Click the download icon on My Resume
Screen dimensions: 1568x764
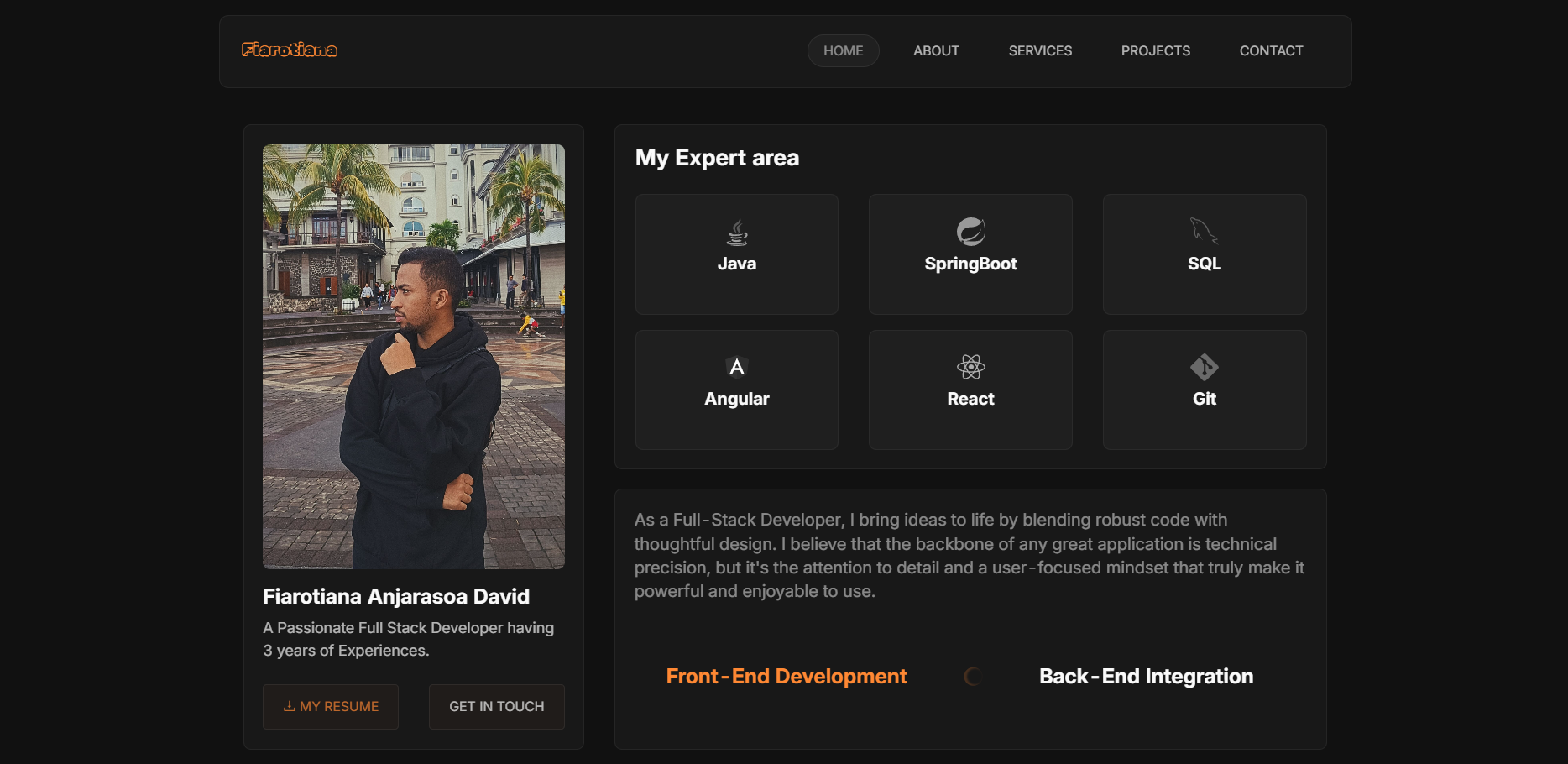(289, 706)
